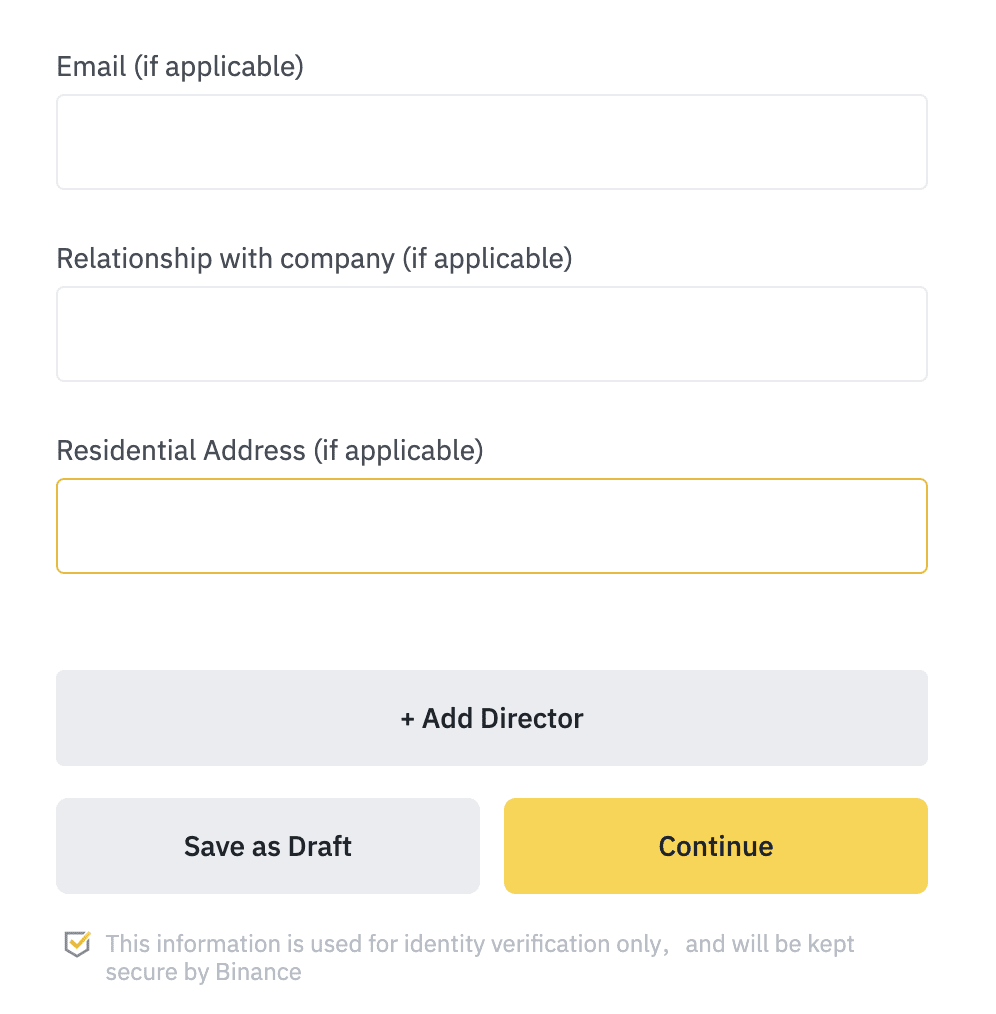Image resolution: width=996 pixels, height=1014 pixels.
Task: Select the Relationship with company text box
Action: pos(492,334)
